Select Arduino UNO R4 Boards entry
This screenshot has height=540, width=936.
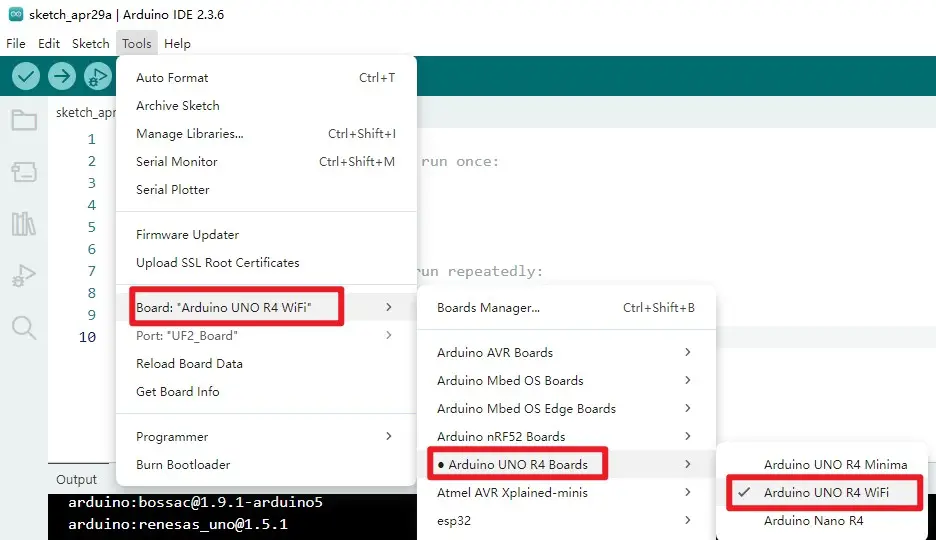[566, 465]
